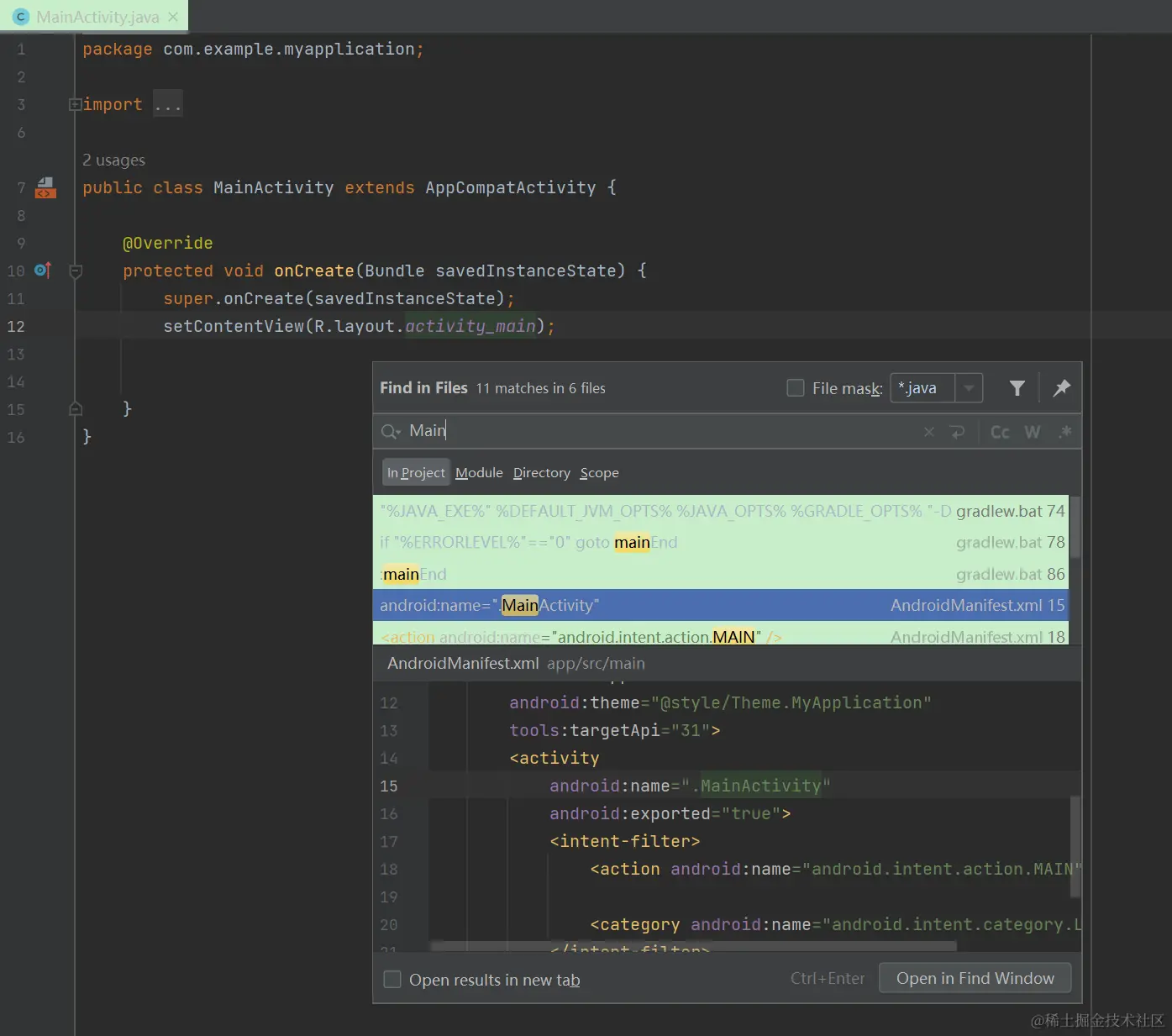This screenshot has width=1172, height=1036.
Task: Select the gradlew.bat 78 mainEnd result
Action: (x=721, y=542)
